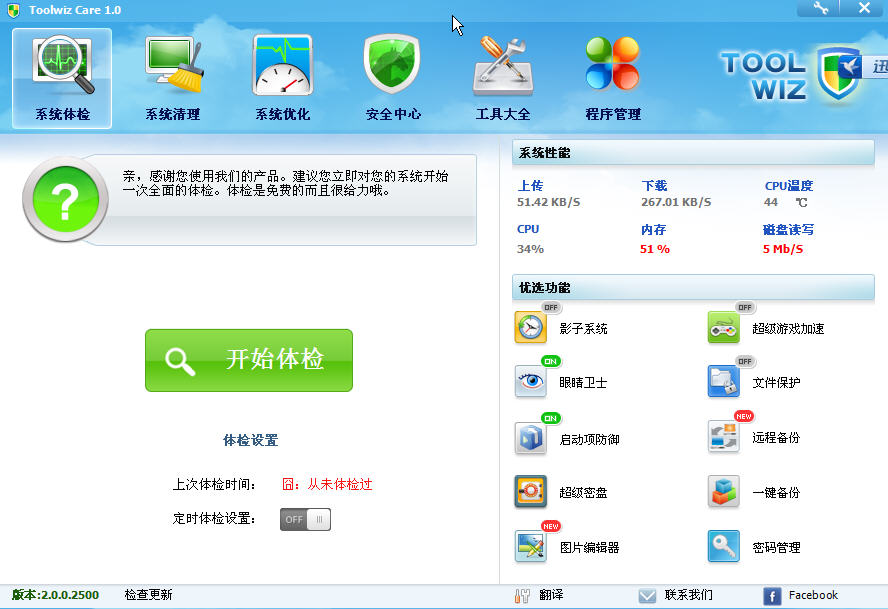888x609 pixels.
Task: Select 程序管理 tab
Action: click(613, 78)
